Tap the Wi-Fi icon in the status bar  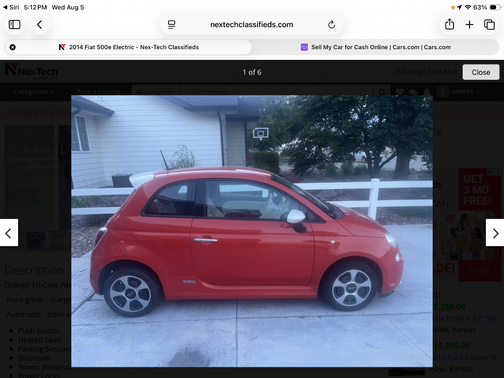point(468,7)
